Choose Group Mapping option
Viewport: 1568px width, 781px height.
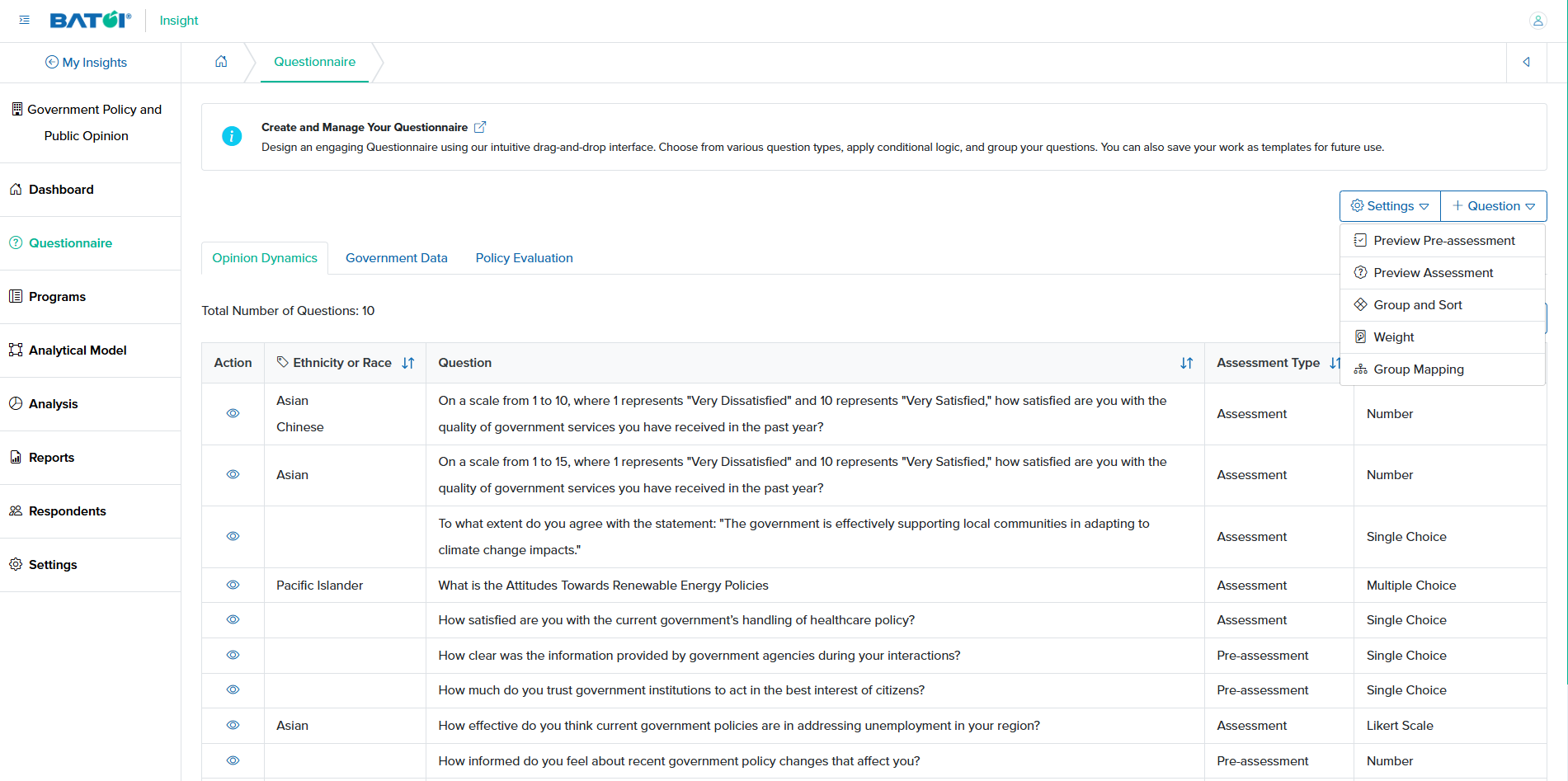1443,369
